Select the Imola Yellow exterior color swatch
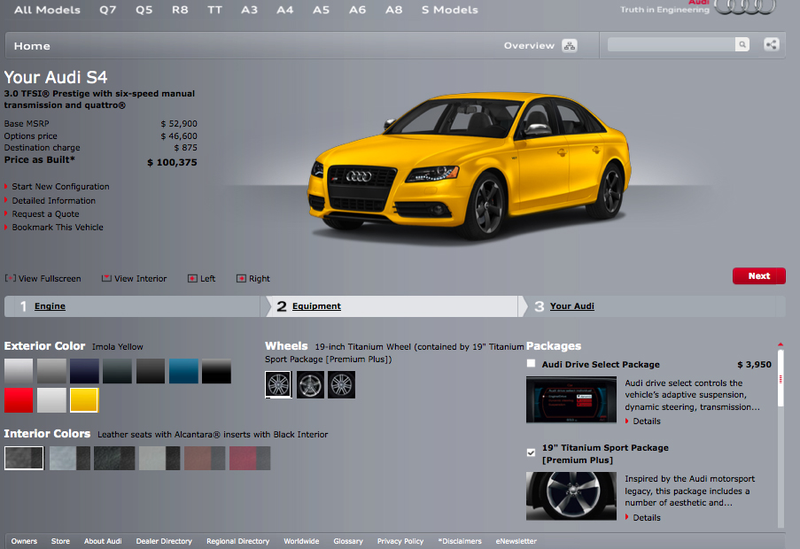 pyautogui.click(x=85, y=400)
